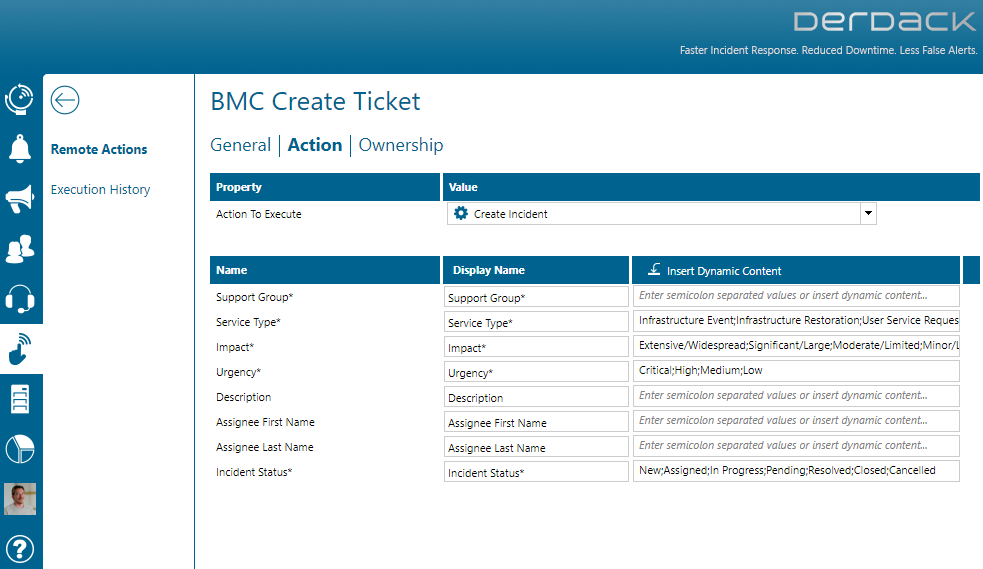Open the Create Incident combo box
The image size is (983, 569).
coord(661,213)
